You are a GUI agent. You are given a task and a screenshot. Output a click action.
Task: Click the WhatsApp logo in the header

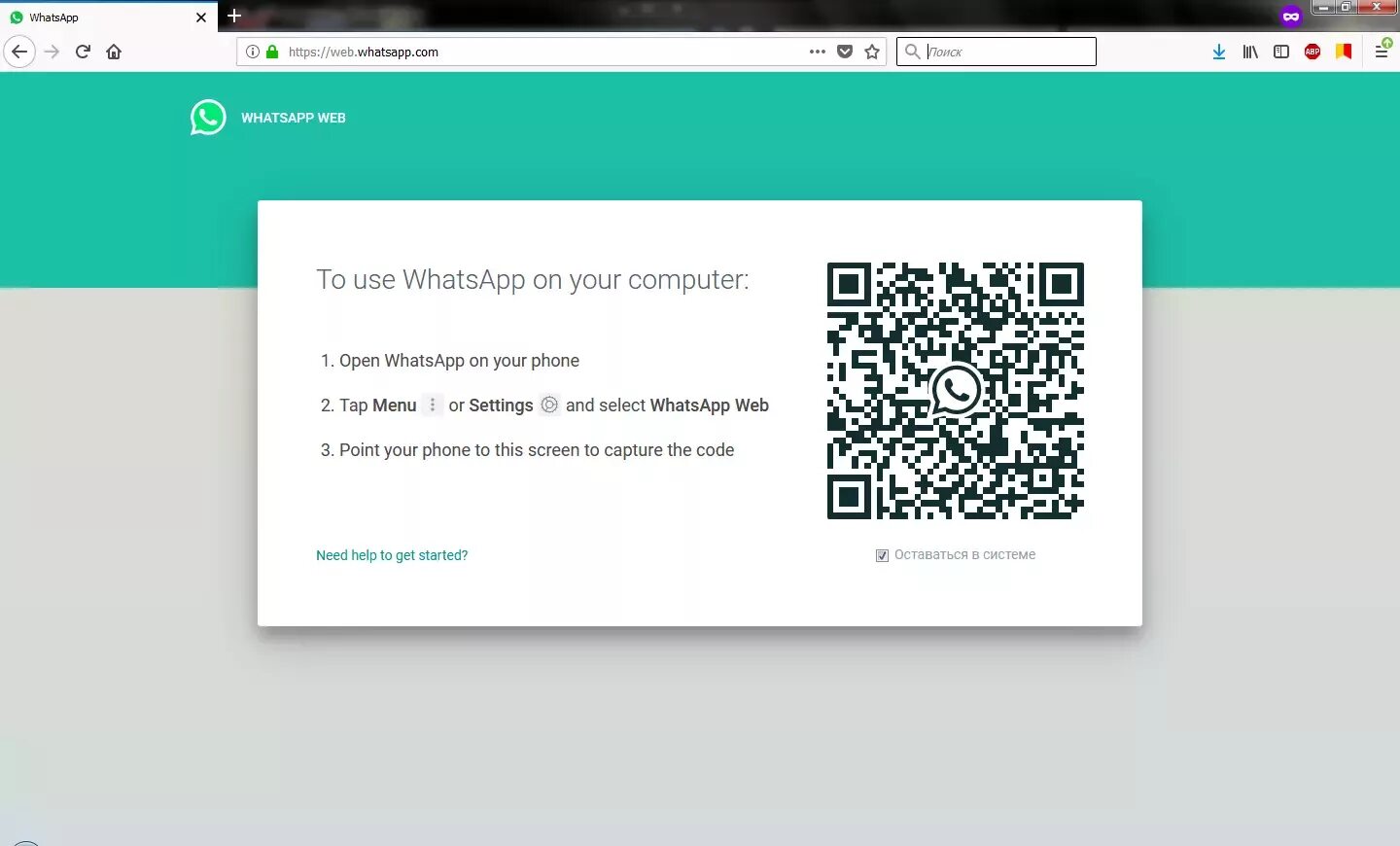click(208, 118)
